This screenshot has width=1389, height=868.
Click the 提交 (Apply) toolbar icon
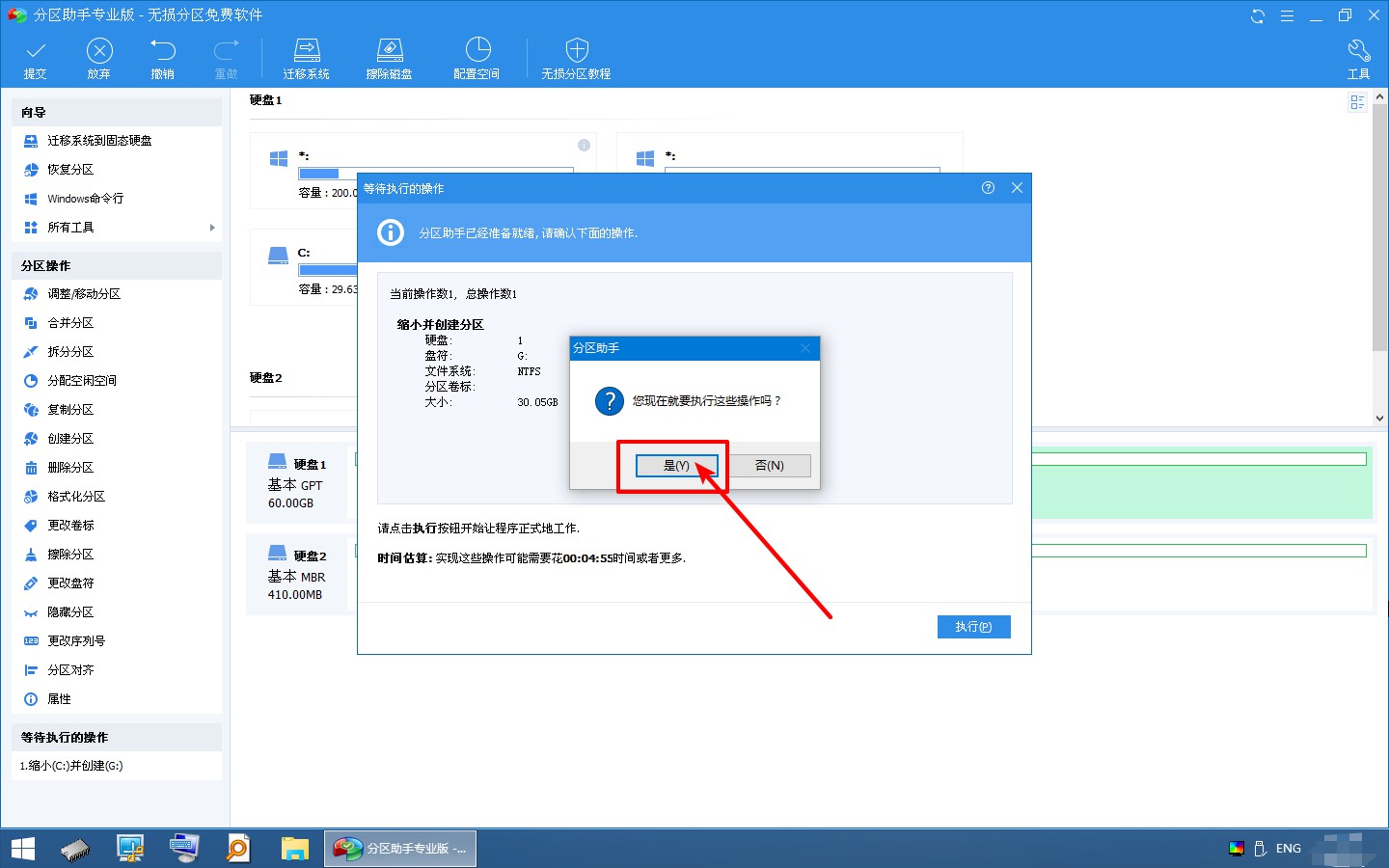pos(36,59)
